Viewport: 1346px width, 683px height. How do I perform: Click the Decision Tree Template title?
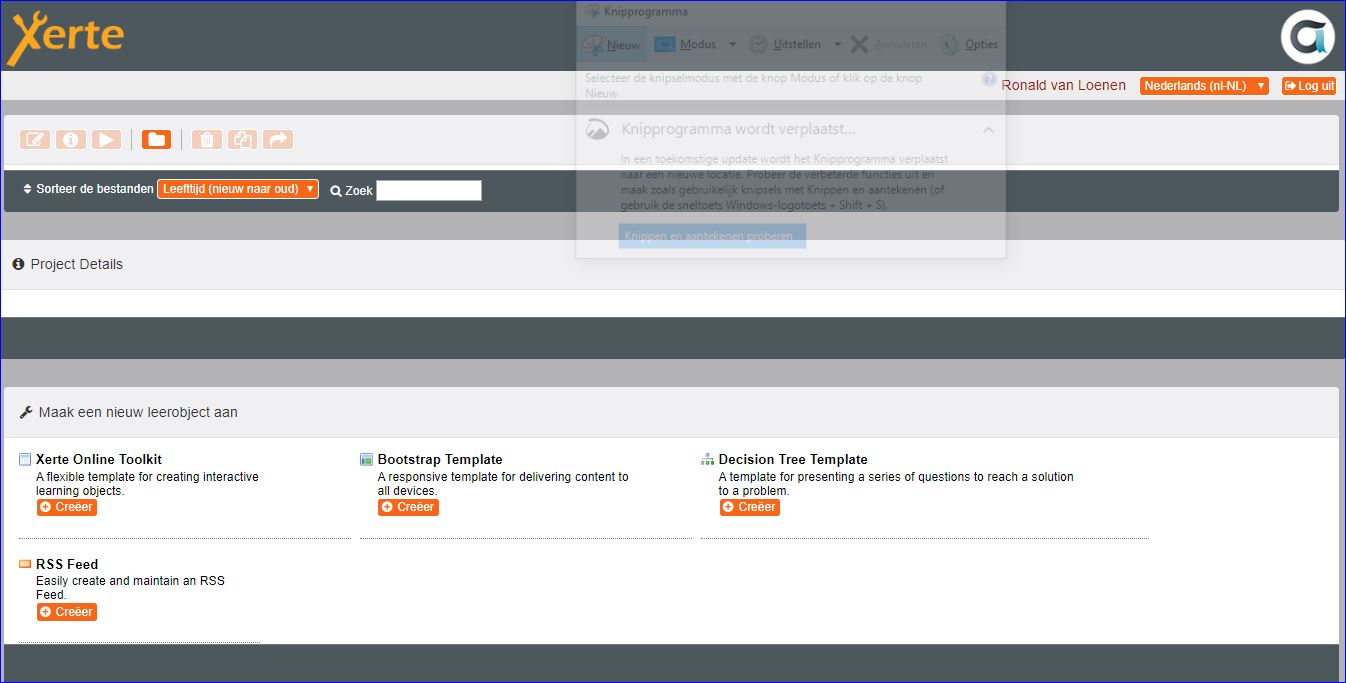pyautogui.click(x=793, y=460)
